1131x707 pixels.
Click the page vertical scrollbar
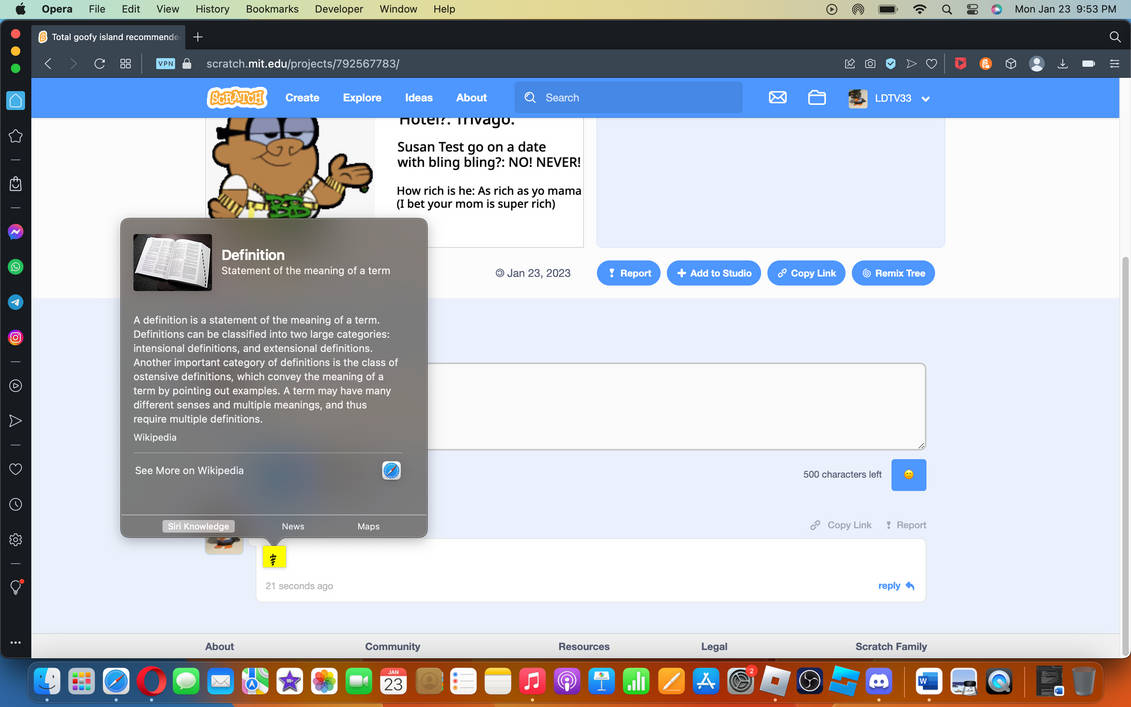[1125, 456]
